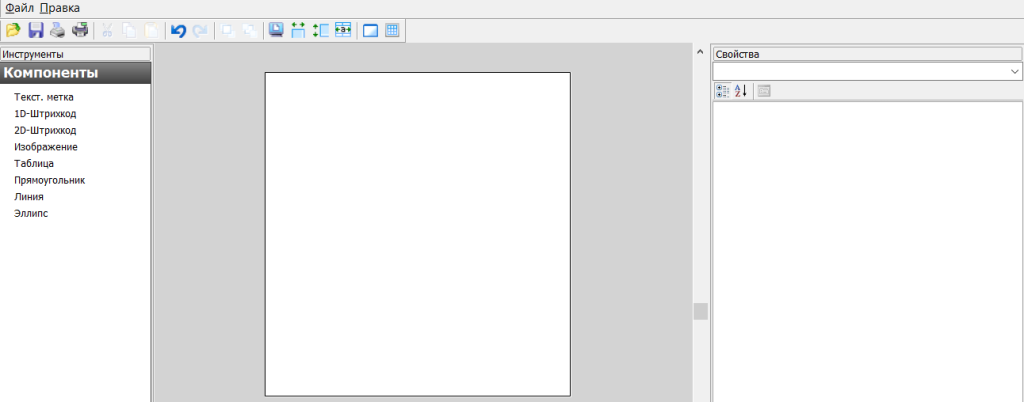This screenshot has height=402, width=1024.
Task: Open a file with the folder icon
Action: click(x=13, y=30)
